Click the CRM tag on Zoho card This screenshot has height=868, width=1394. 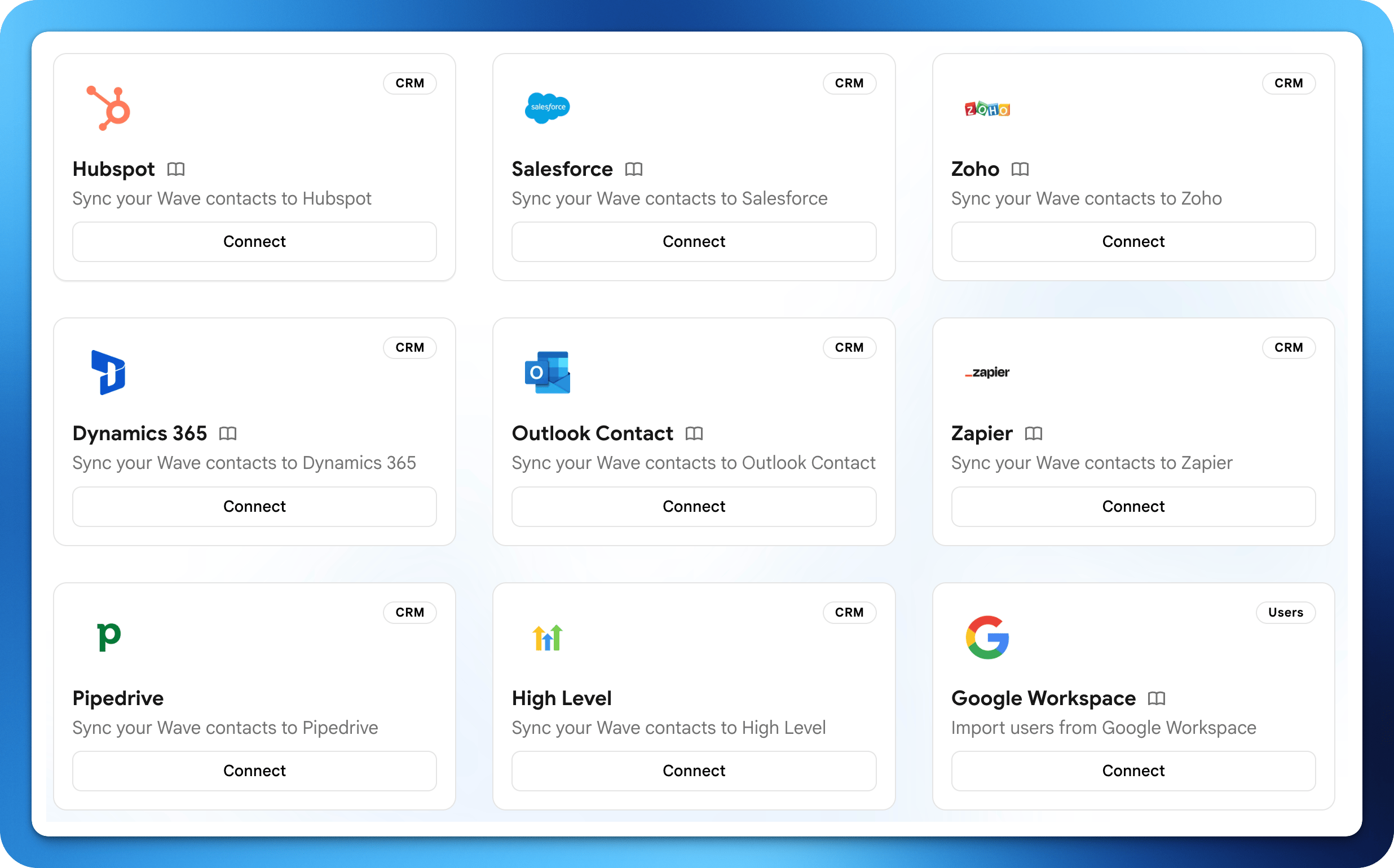[x=1289, y=83]
